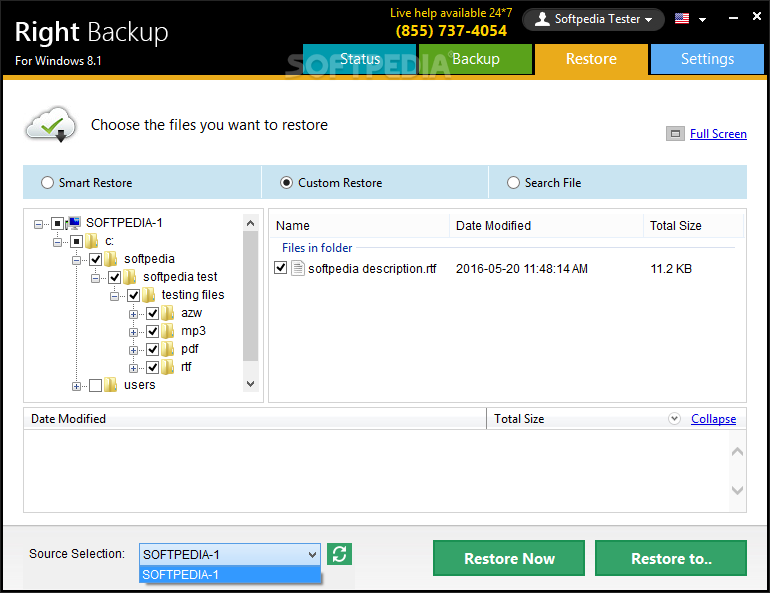Click the green refresh source icon

pos(339,554)
